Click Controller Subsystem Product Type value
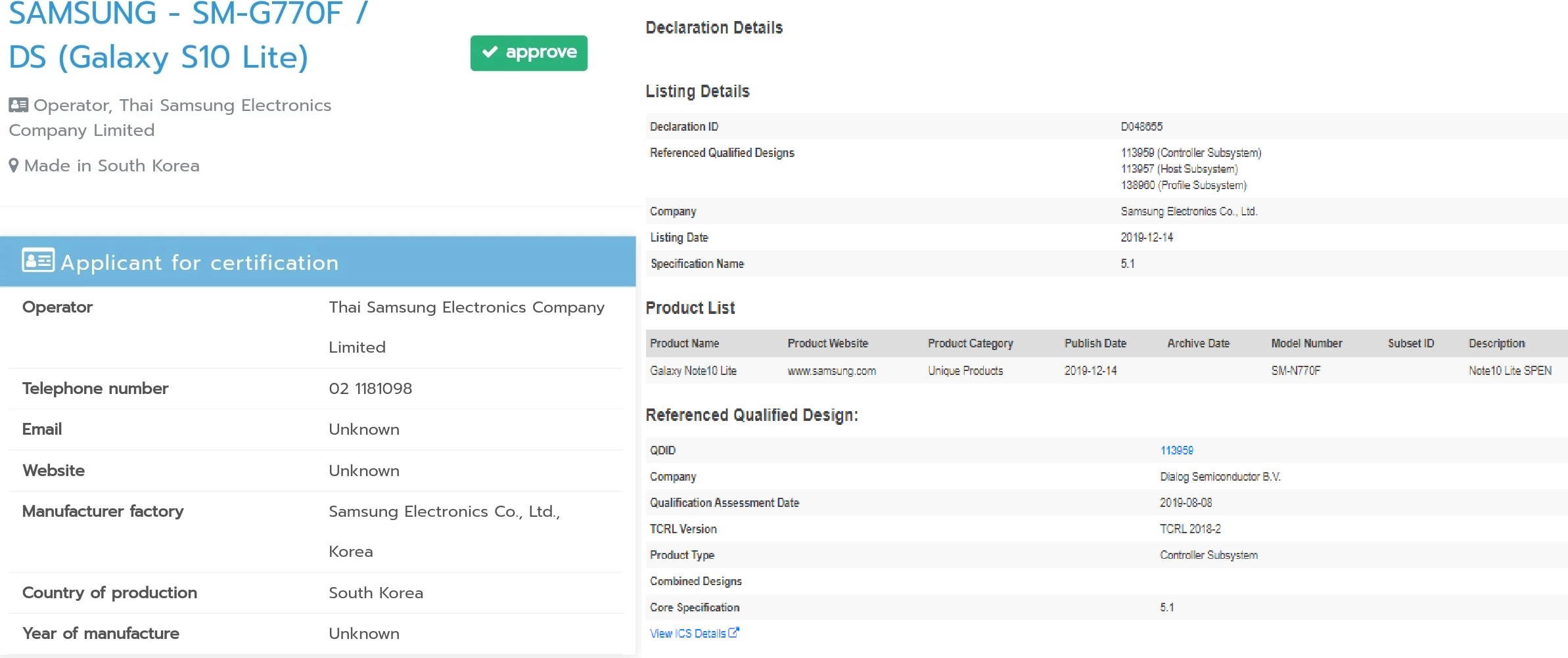Screen dimensions: 1568x658 pos(1208,556)
